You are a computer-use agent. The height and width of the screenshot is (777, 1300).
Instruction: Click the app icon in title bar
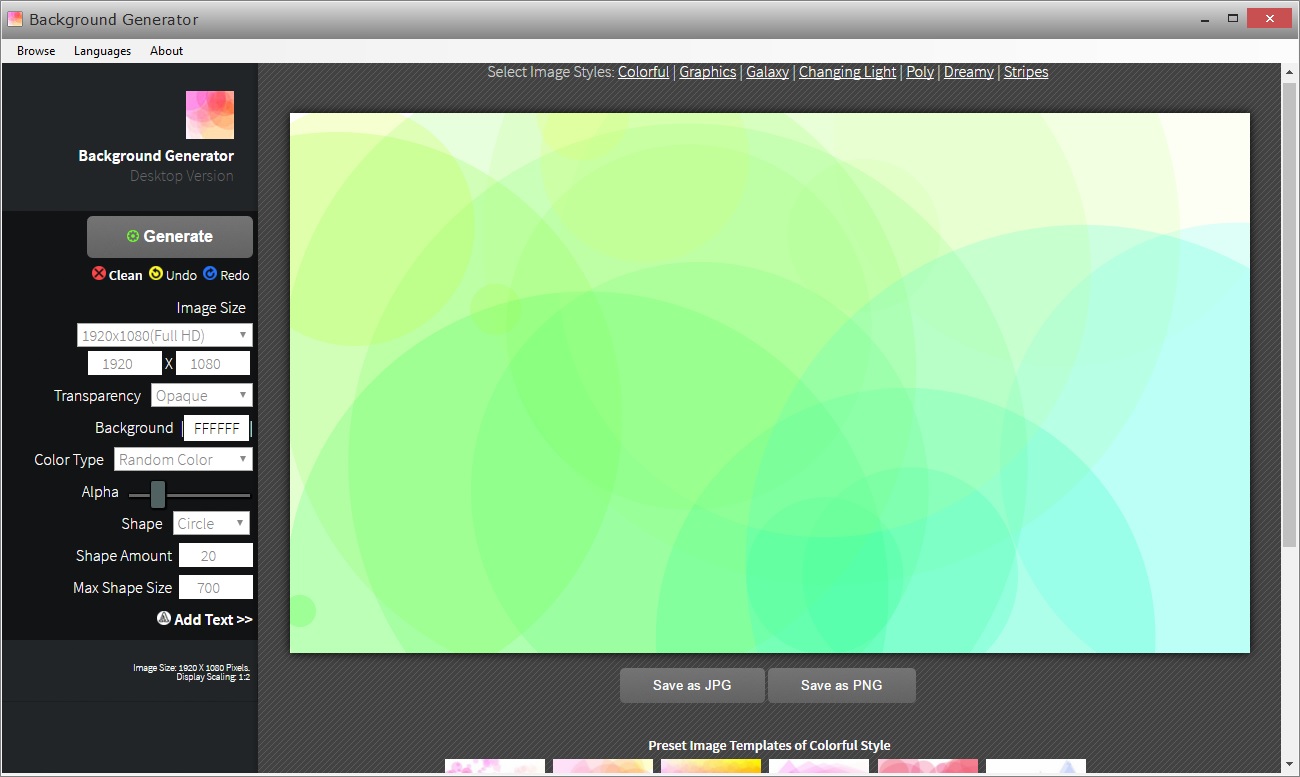(15, 19)
